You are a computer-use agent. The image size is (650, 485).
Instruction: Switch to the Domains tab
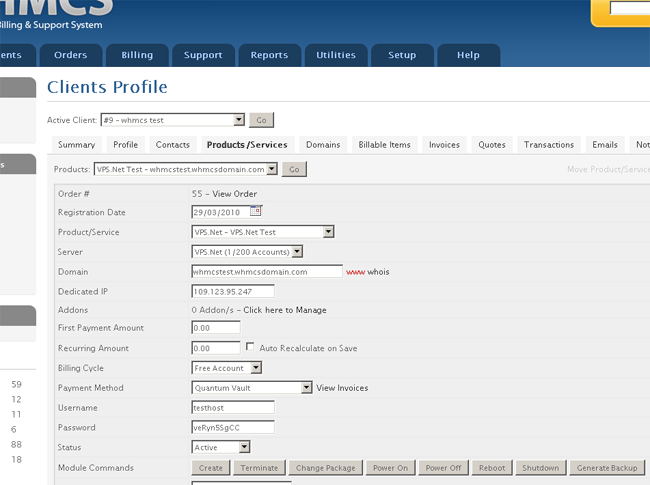tap(323, 145)
